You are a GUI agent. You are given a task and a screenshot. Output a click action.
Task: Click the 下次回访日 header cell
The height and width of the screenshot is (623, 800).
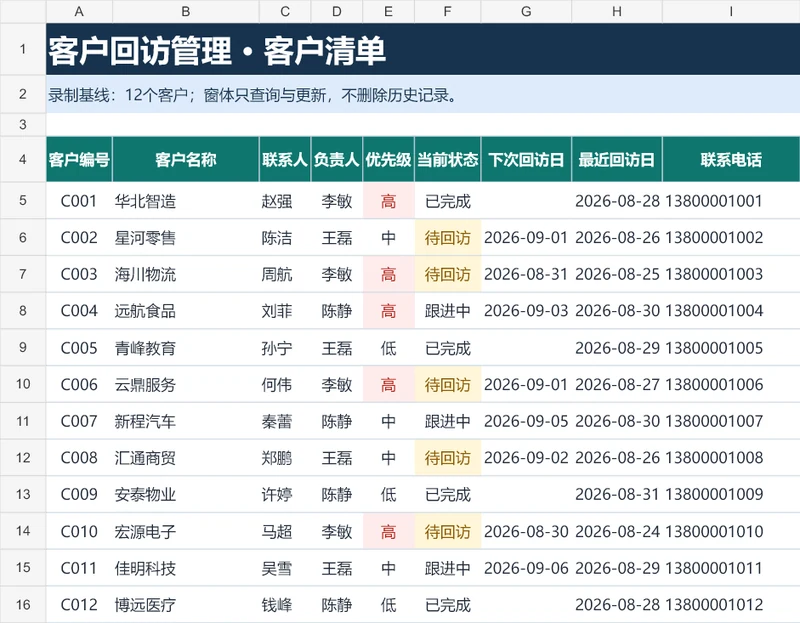click(x=526, y=159)
